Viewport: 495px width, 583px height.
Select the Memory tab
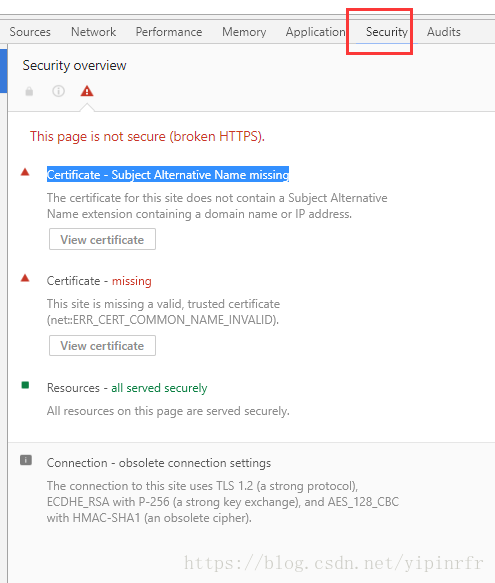click(244, 32)
